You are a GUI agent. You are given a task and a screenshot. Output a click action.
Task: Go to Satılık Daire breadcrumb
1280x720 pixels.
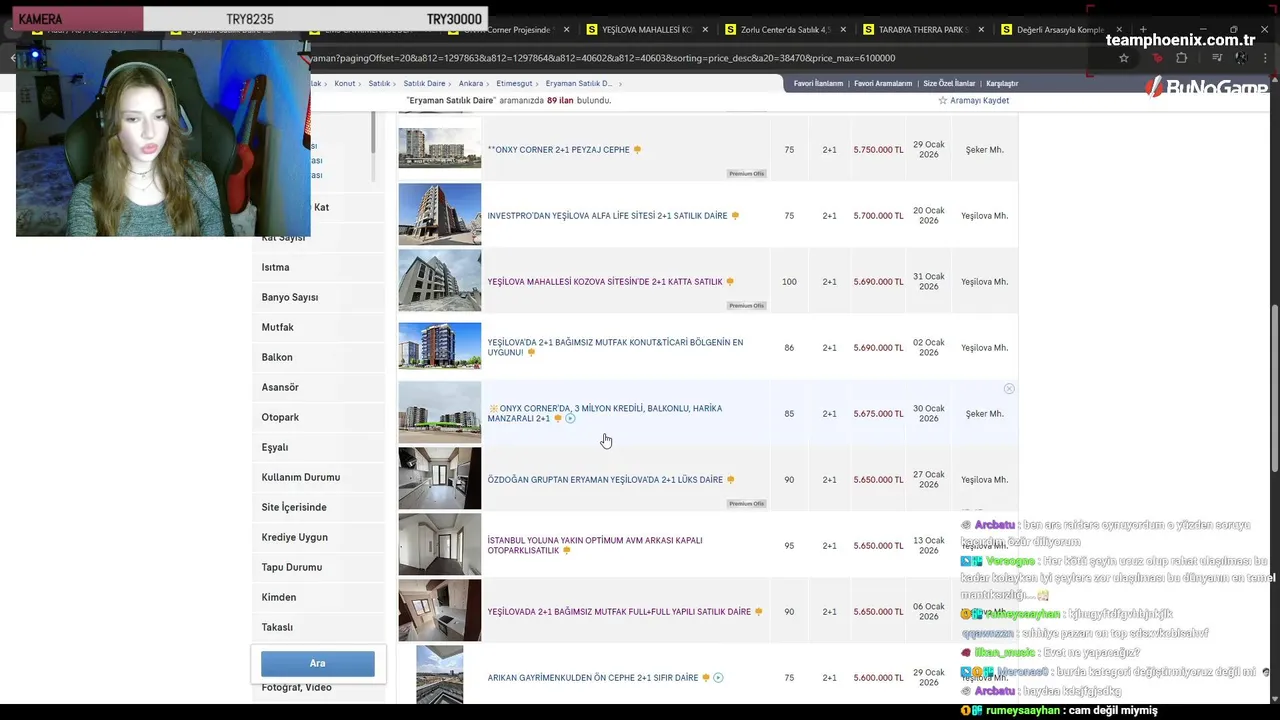pyautogui.click(x=424, y=84)
